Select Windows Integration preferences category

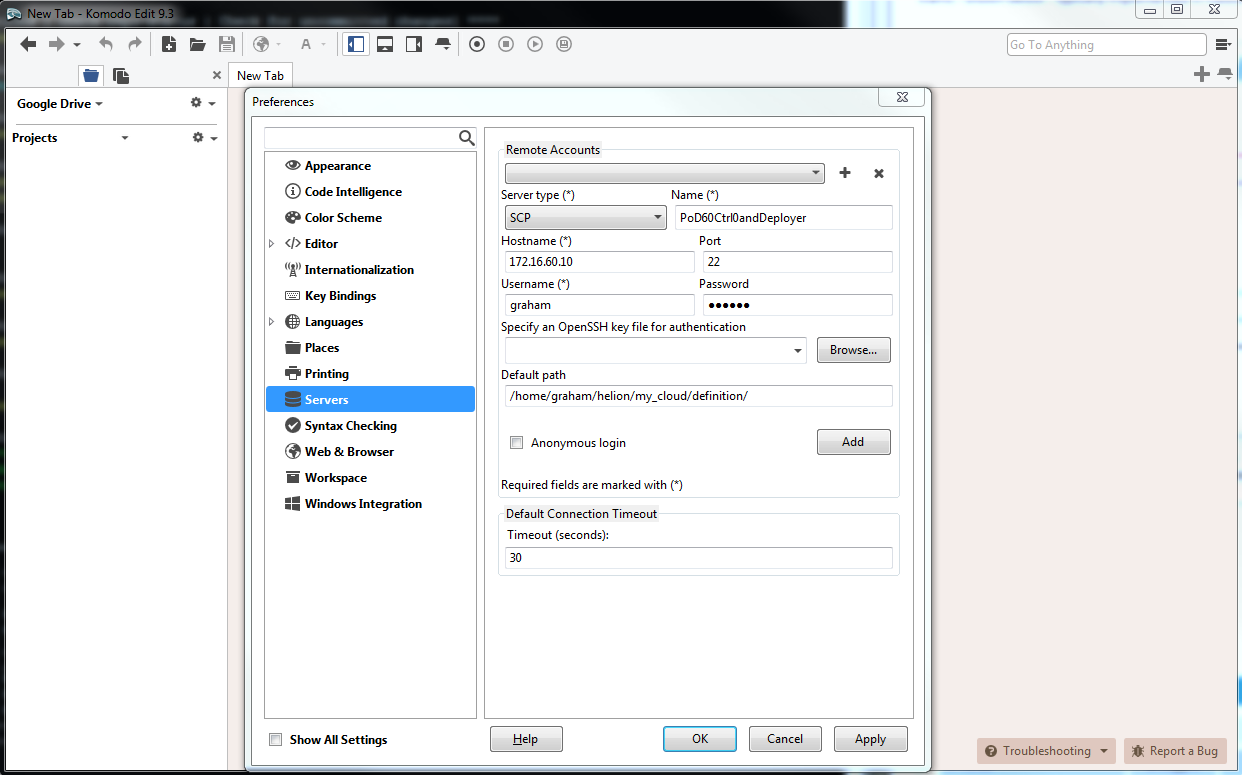pos(363,504)
